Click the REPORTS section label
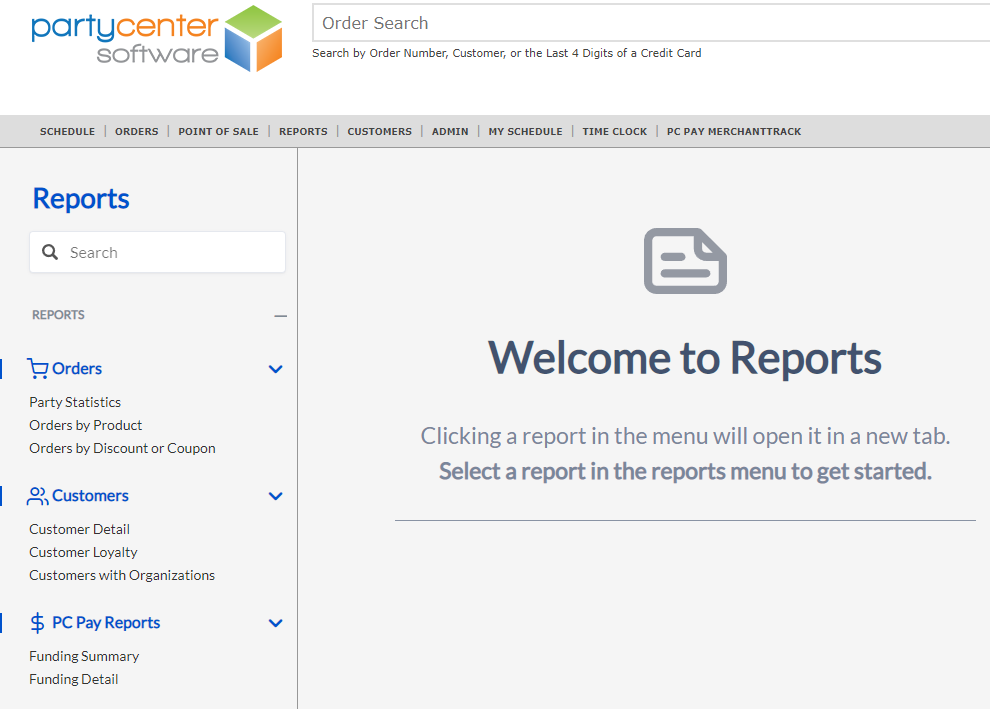The image size is (990, 709). pyautogui.click(x=58, y=315)
